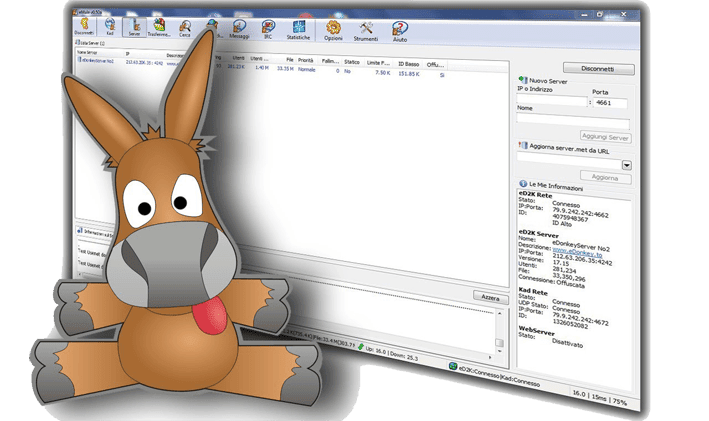Image resolution: width=709 pixels, height=421 pixels.
Task: Click the Kad Rete heading
Action: click(533, 291)
